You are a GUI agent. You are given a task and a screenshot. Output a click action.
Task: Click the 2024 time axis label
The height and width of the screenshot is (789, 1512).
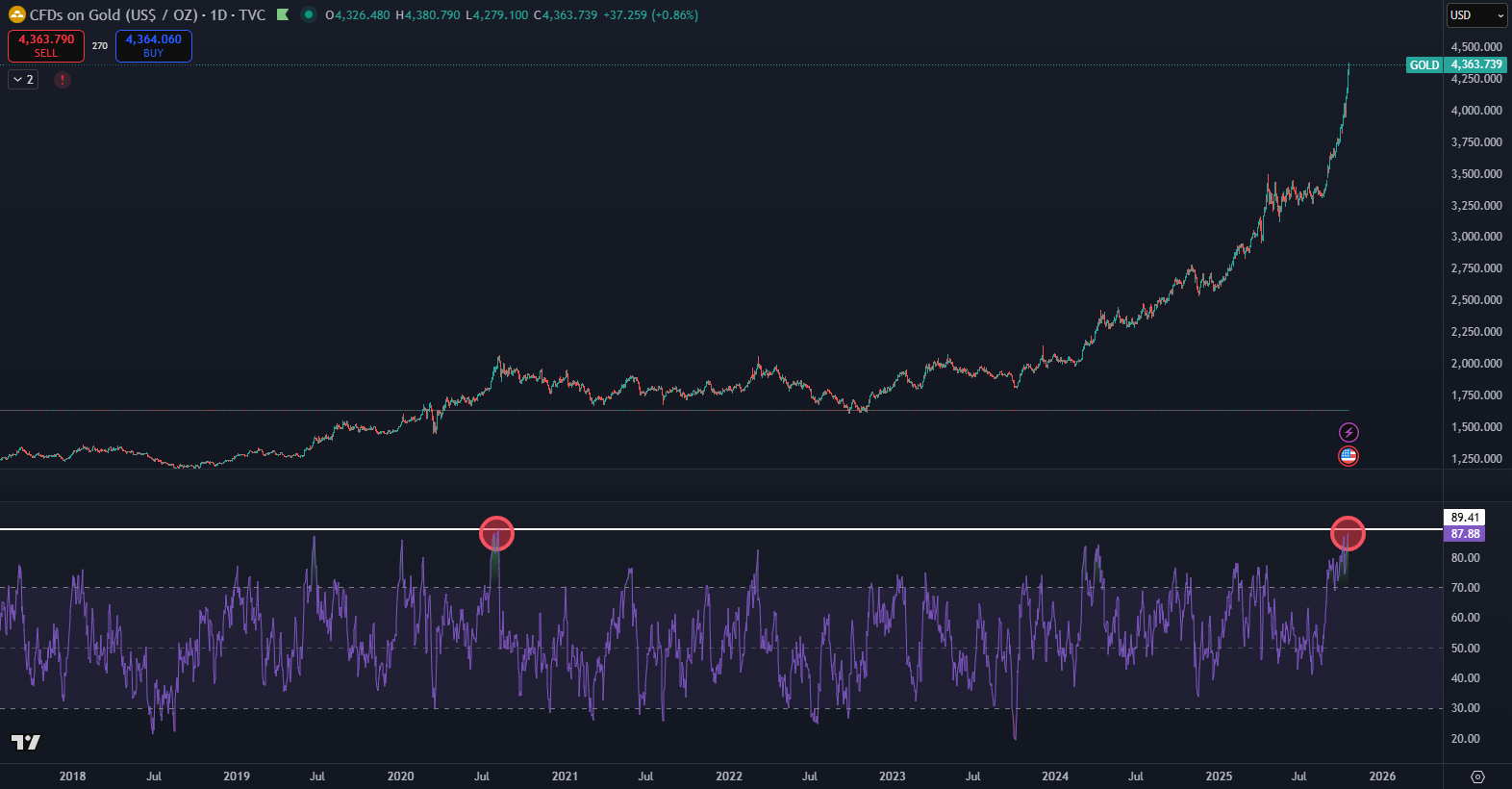(x=1055, y=776)
